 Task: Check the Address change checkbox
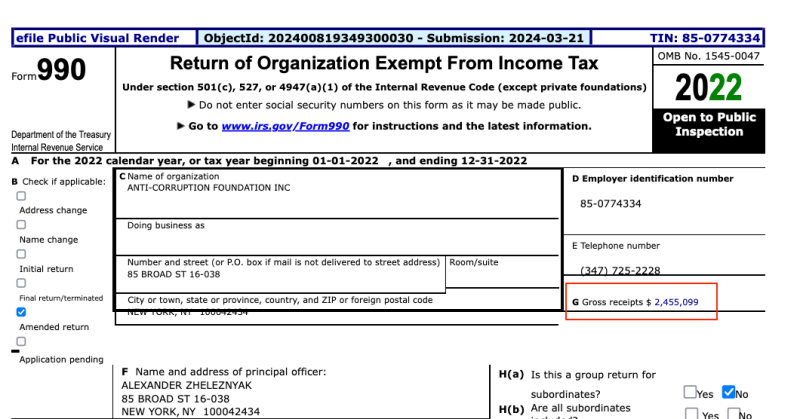[21, 197]
